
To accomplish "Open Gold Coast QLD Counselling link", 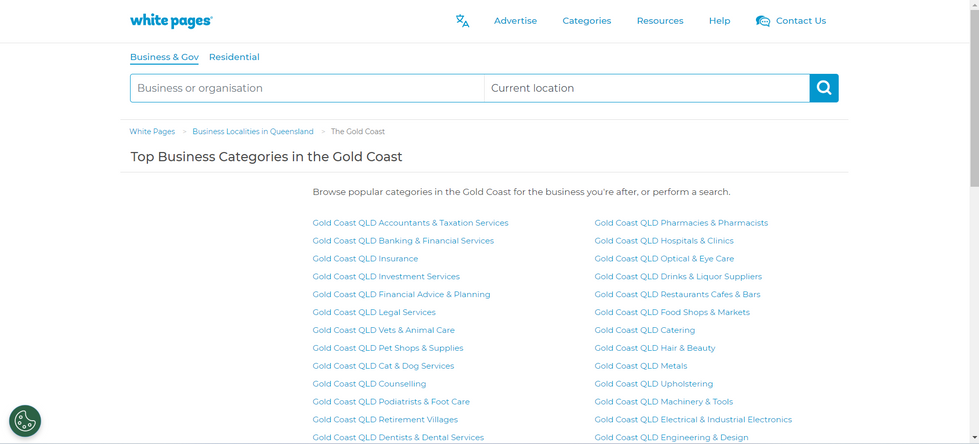I will coord(369,384).
